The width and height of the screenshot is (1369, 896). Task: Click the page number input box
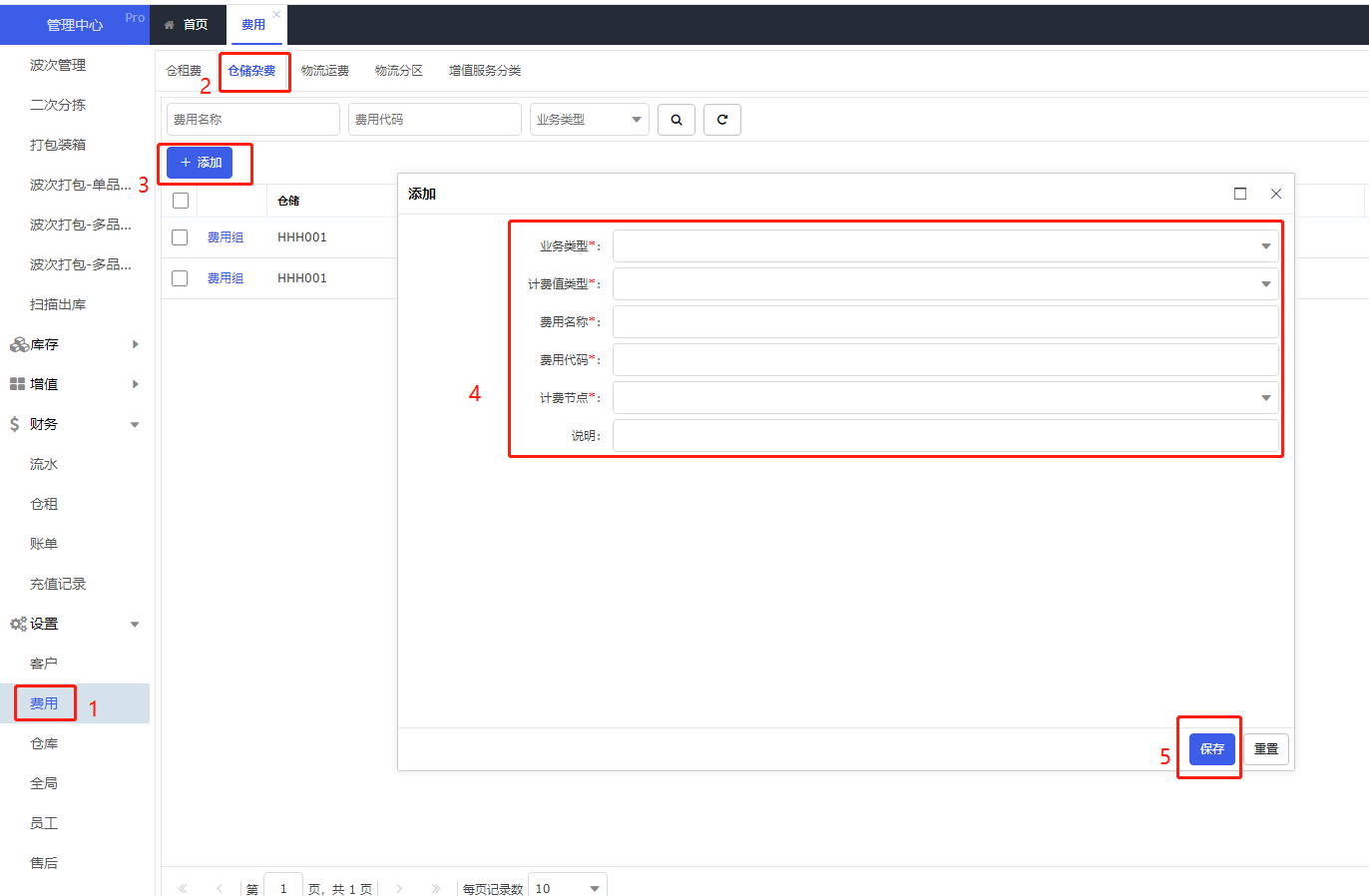click(x=283, y=887)
